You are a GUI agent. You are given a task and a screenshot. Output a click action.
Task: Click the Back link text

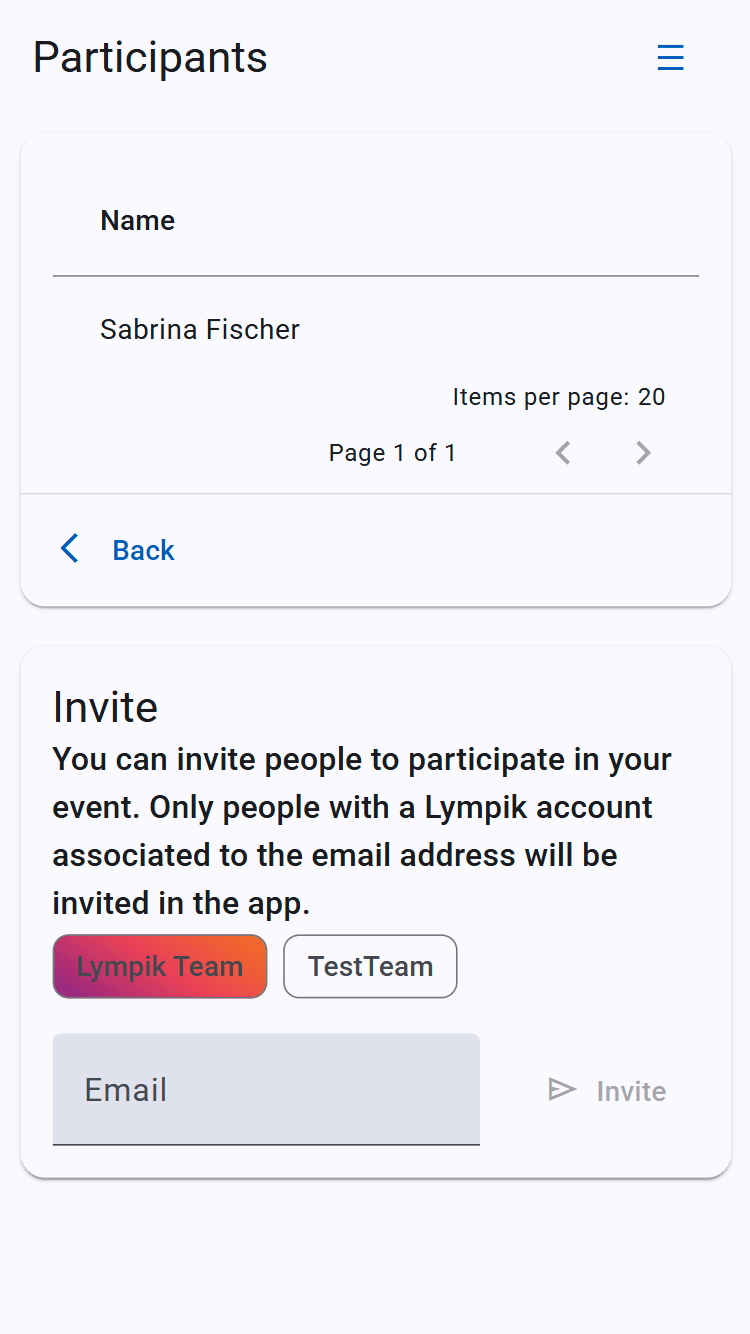coord(143,550)
